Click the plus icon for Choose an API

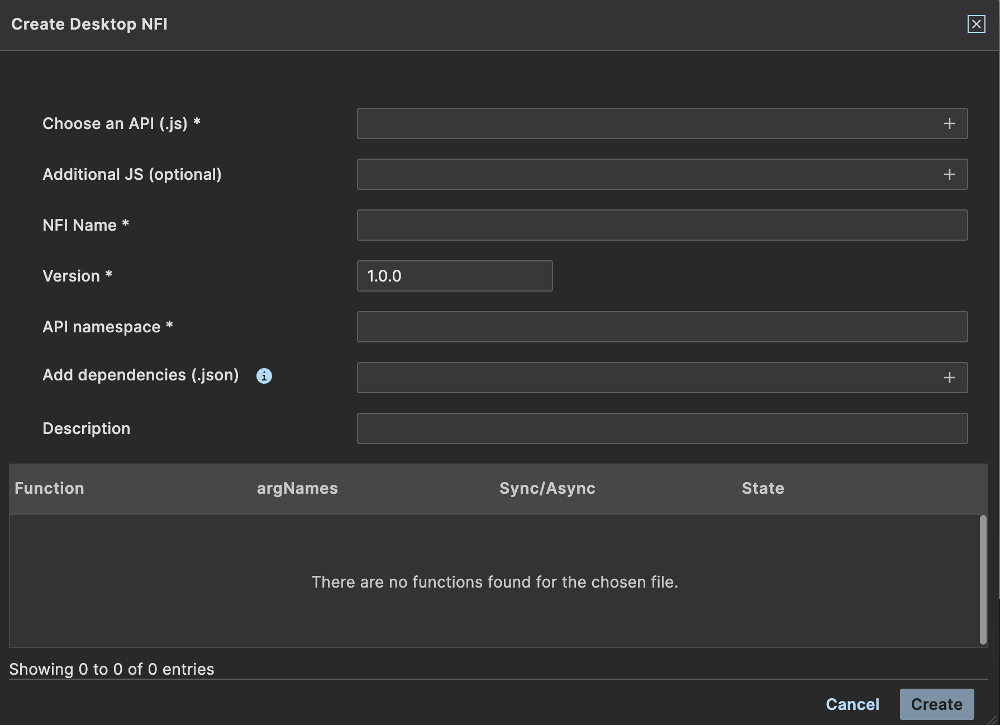[x=949, y=124]
